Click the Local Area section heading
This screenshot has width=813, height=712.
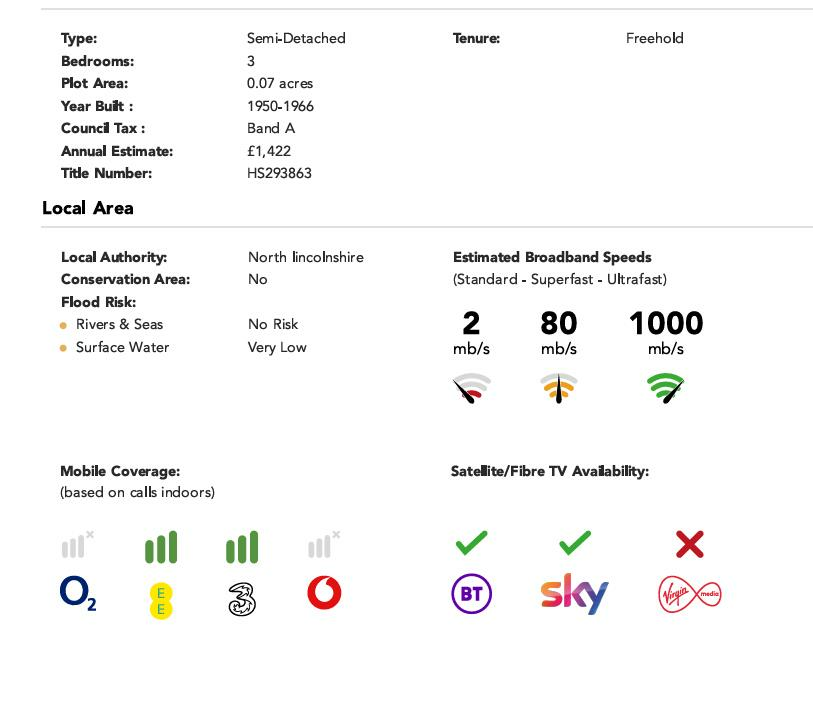pos(88,208)
